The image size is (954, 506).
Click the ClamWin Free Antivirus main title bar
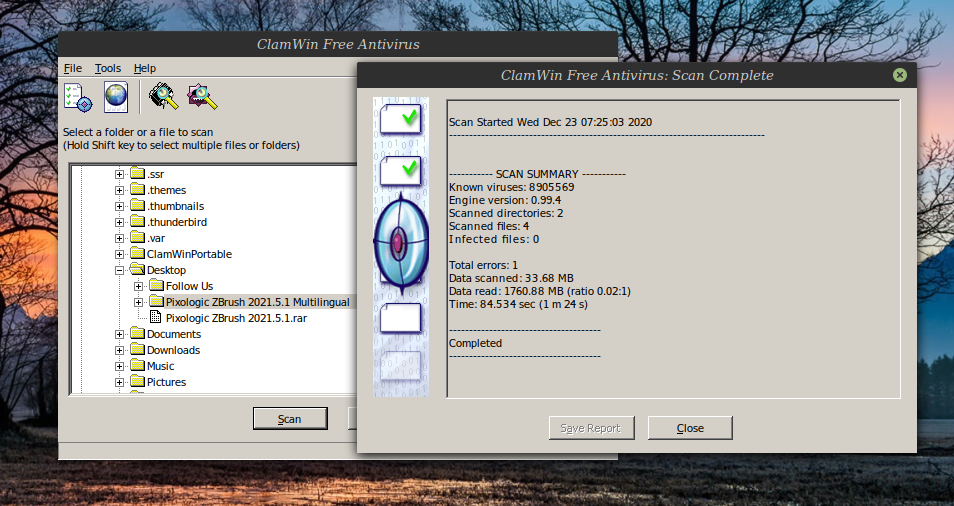338,44
